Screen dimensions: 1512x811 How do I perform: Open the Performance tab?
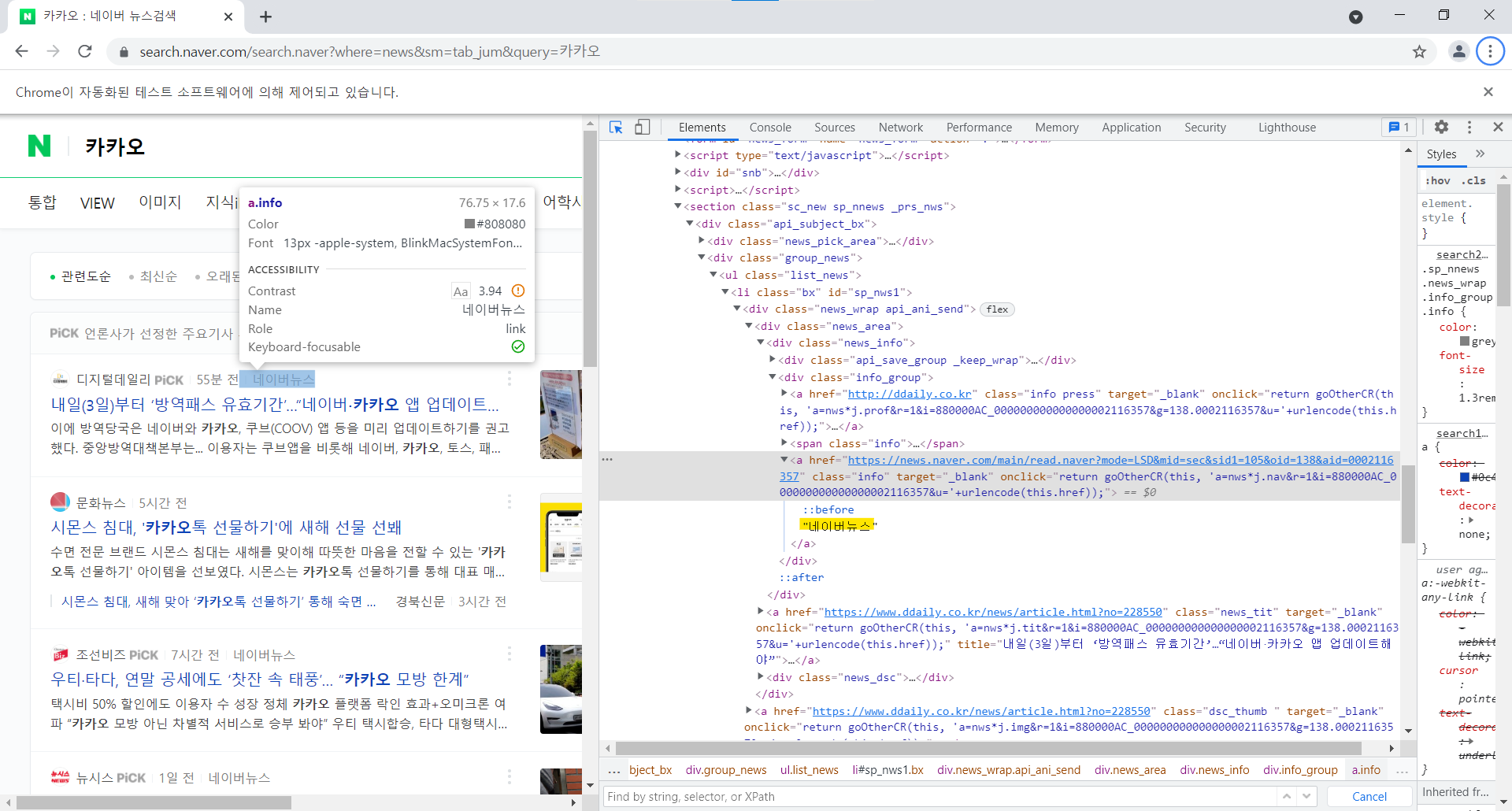pyautogui.click(x=979, y=128)
